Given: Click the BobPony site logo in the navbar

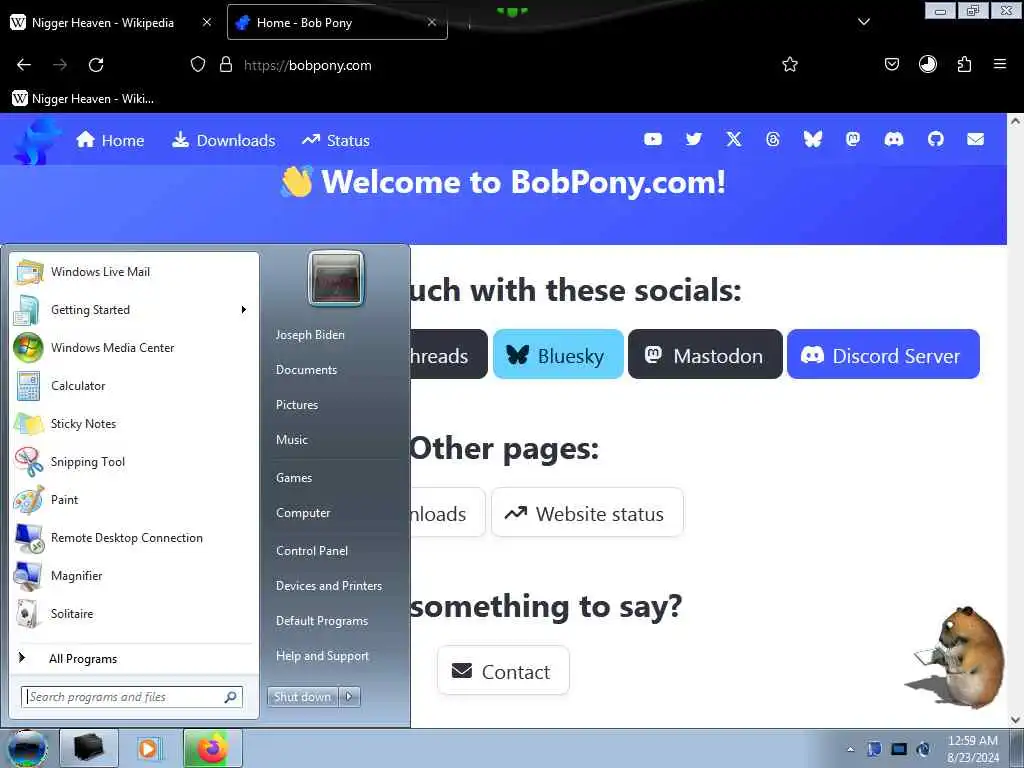Looking at the screenshot, I should click(x=37, y=141).
